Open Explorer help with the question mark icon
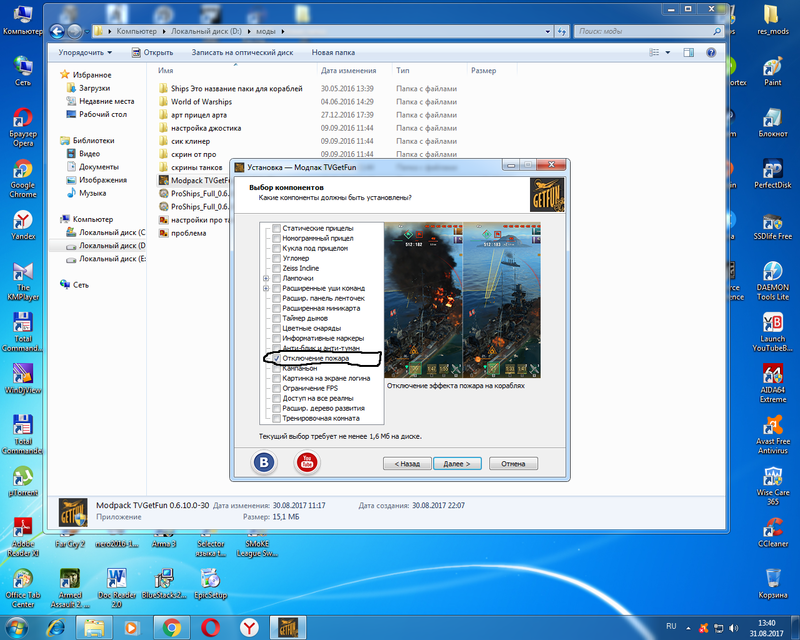Viewport: 800px width, 640px height. [711, 53]
